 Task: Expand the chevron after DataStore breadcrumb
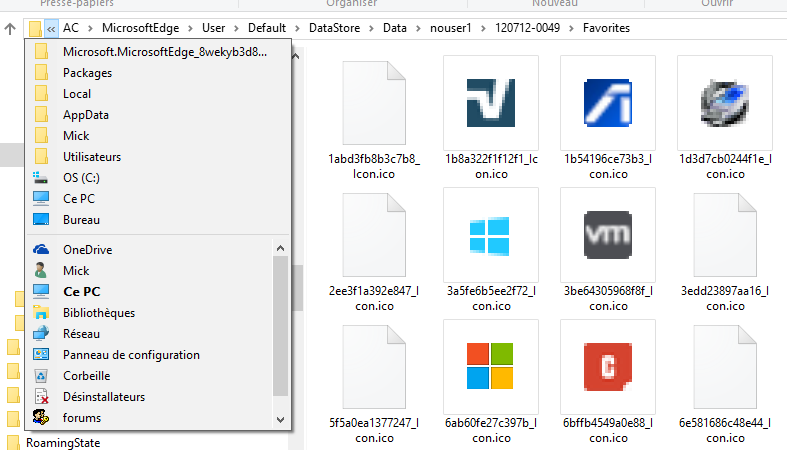[371, 29]
